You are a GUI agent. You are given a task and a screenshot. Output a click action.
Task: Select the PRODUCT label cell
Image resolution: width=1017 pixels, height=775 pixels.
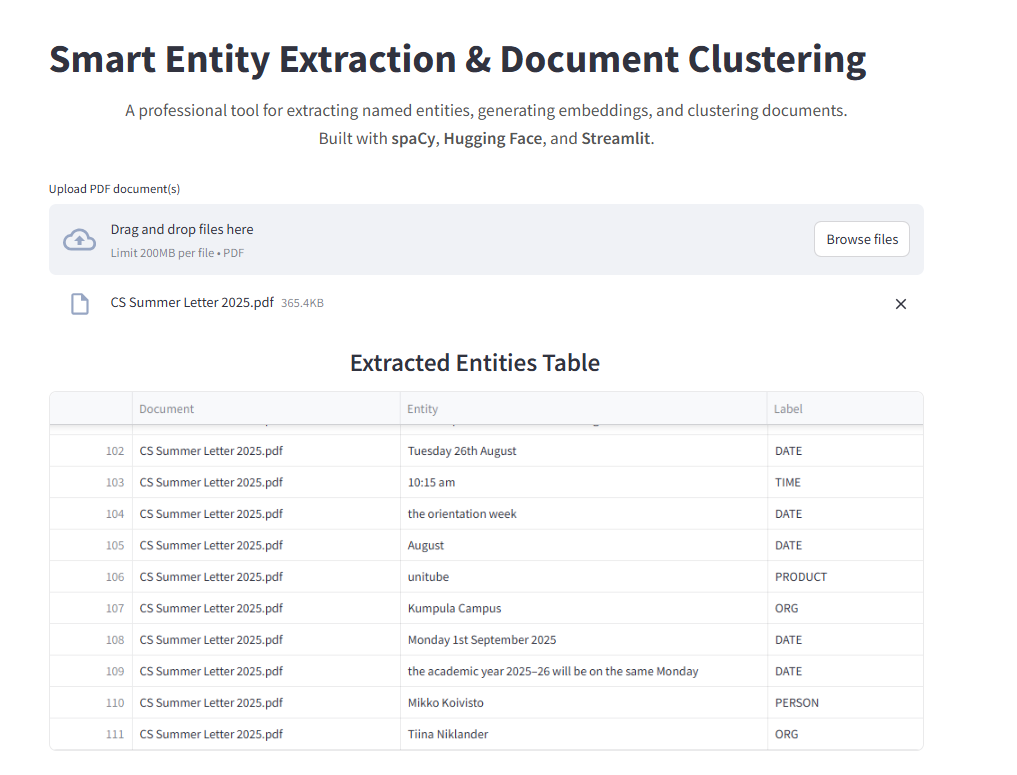pos(844,577)
